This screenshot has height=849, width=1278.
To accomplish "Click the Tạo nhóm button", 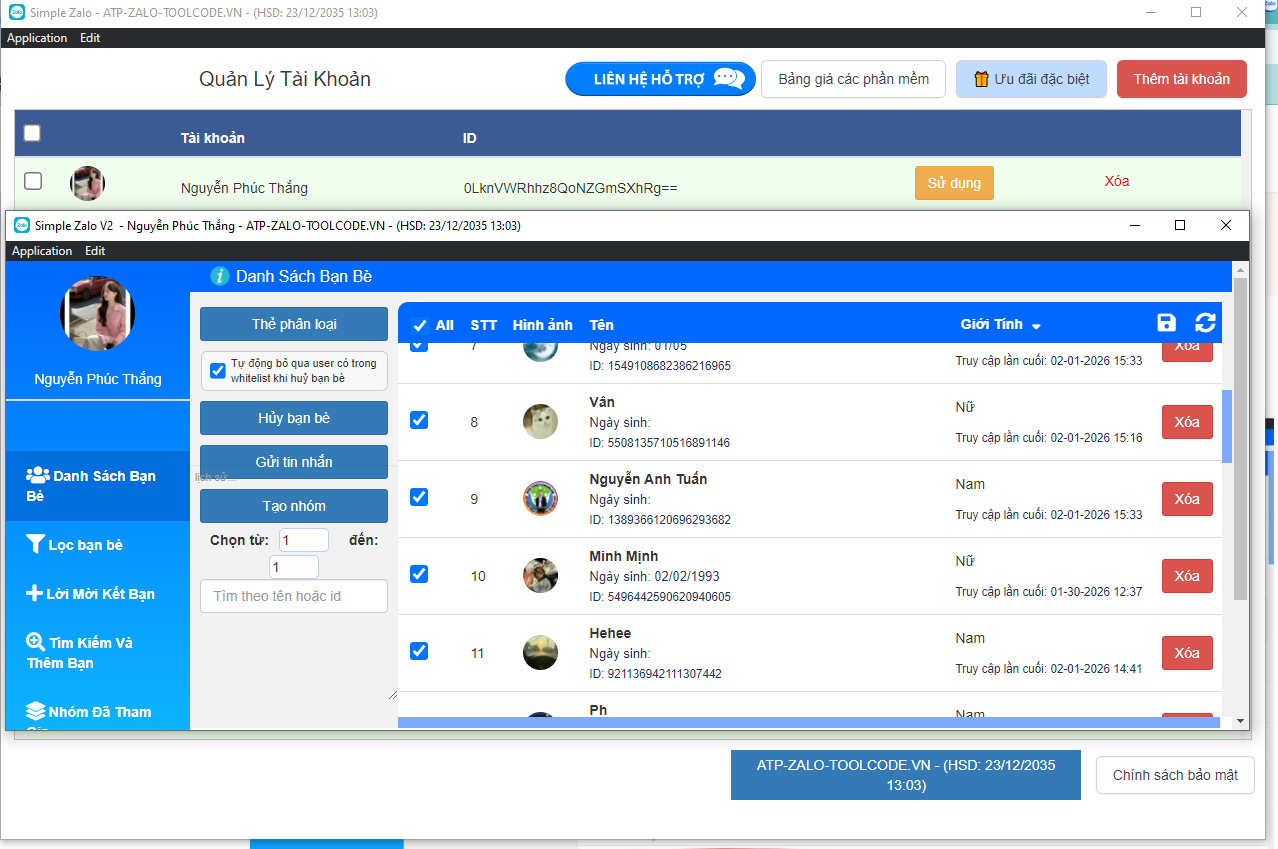I will pyautogui.click(x=294, y=506).
